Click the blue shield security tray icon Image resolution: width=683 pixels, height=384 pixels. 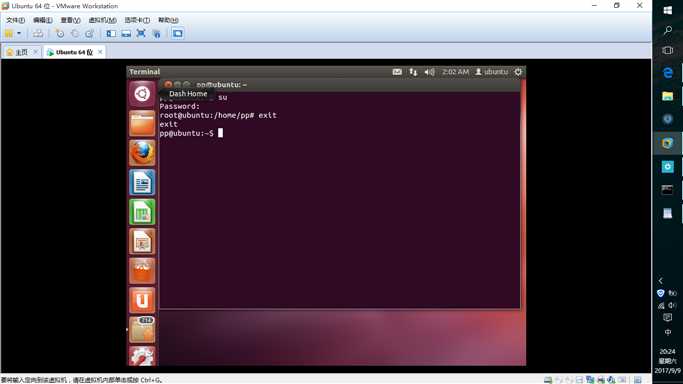tap(660, 293)
